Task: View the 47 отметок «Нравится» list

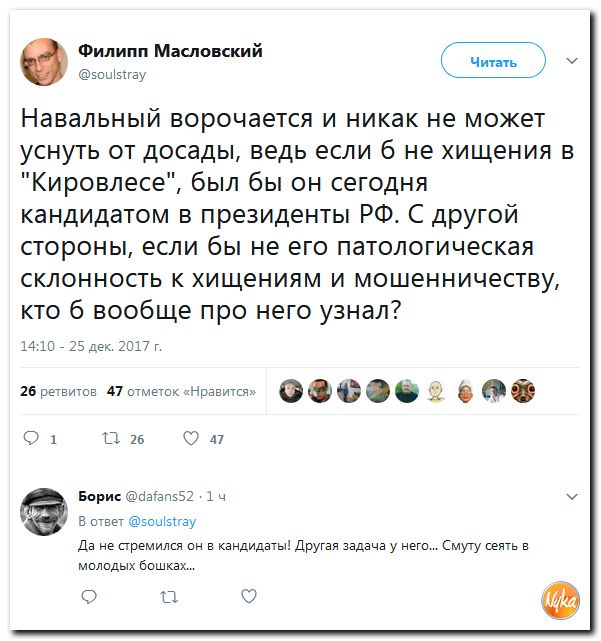Action: [x=180, y=391]
